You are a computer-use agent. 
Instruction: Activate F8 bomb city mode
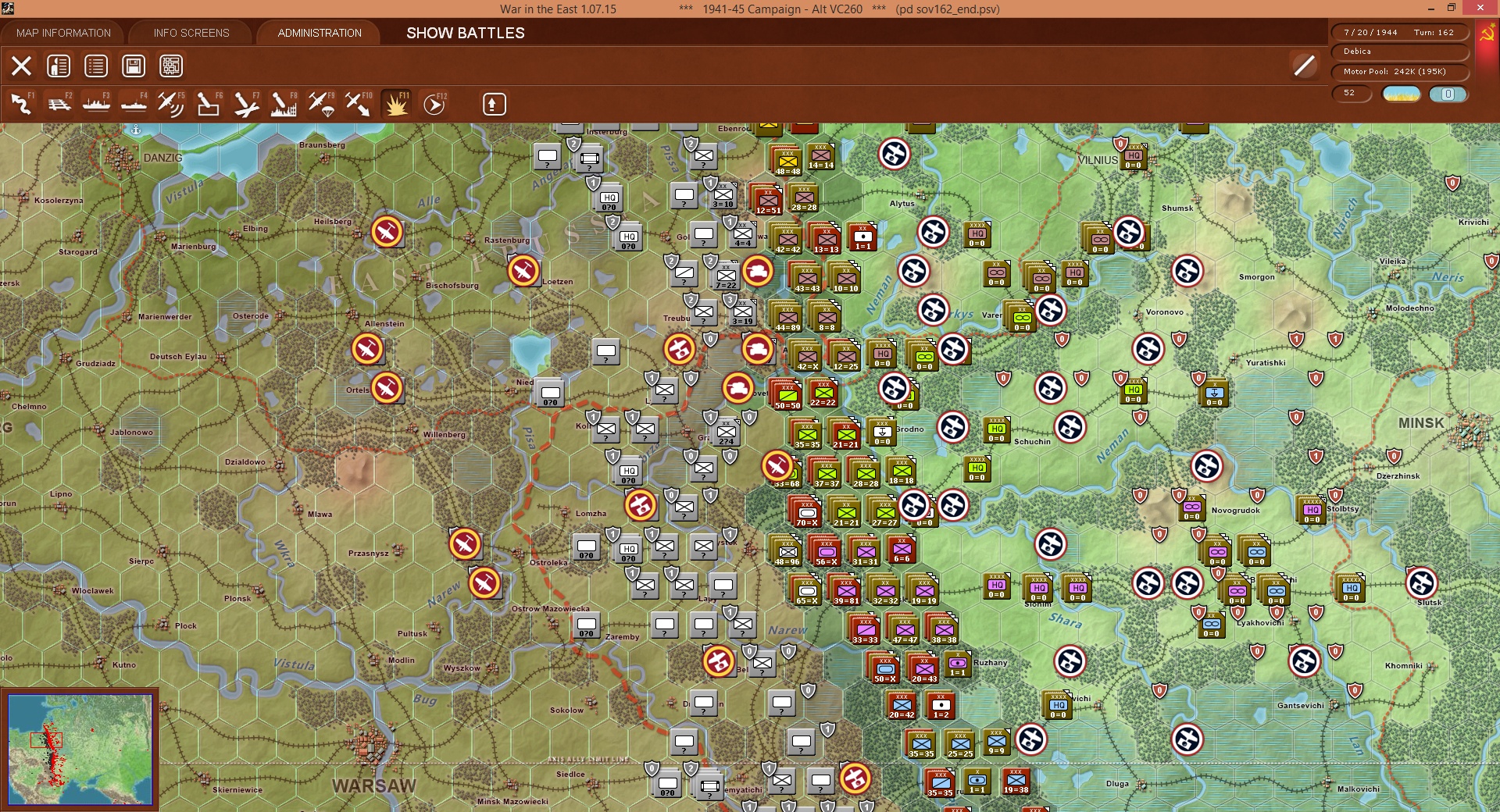[284, 104]
